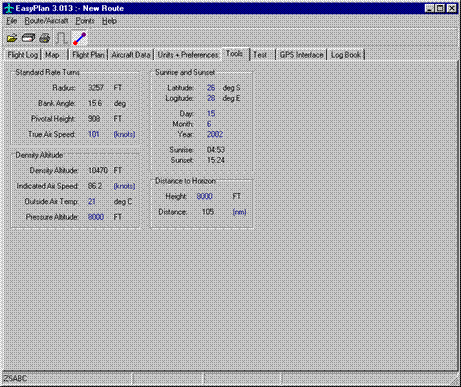
Task: Click the open folder toolbar icon
Action: [x=12, y=38]
